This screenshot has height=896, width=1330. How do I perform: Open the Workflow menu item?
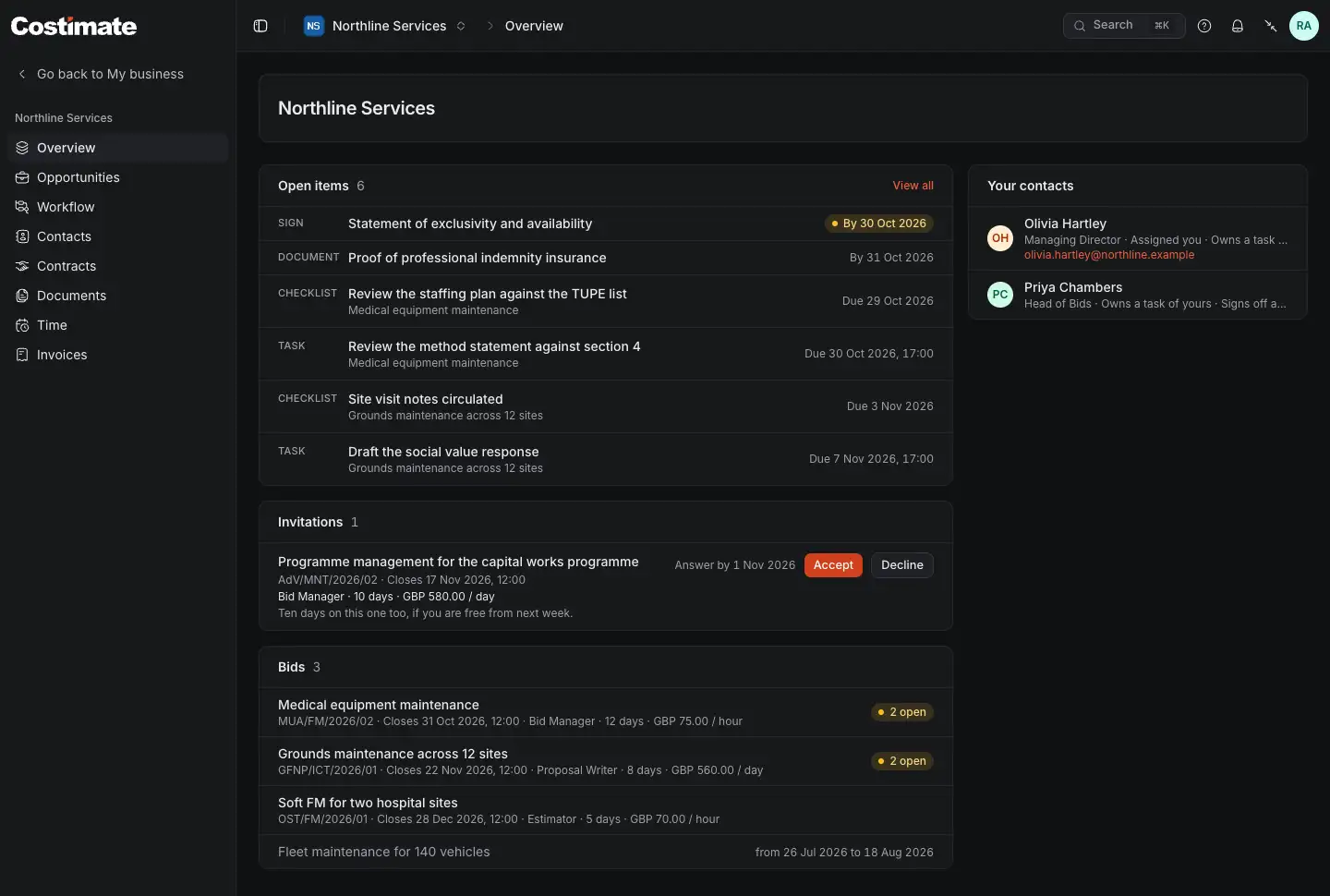click(117, 207)
